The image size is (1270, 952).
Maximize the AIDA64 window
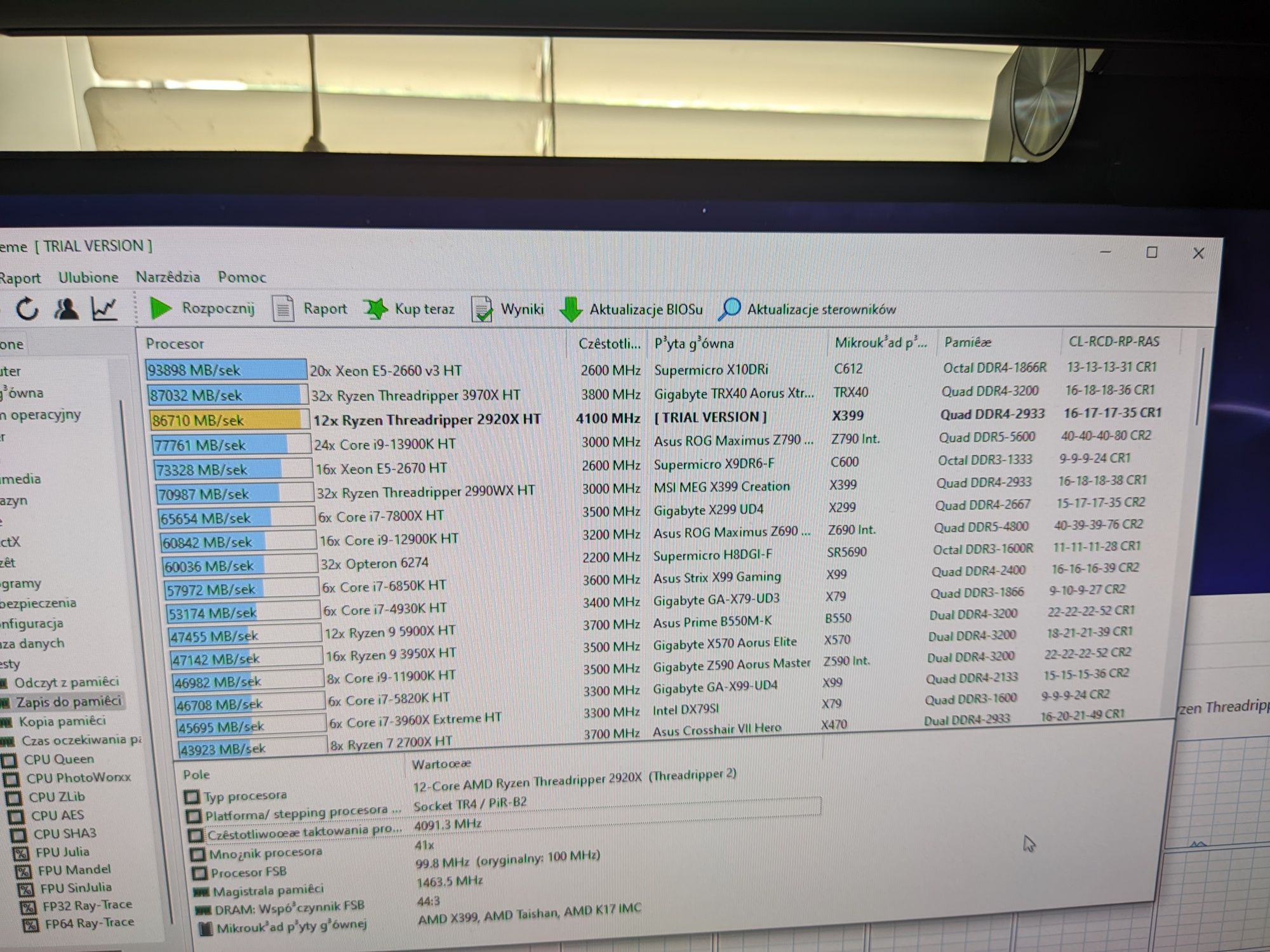pos(1152,252)
